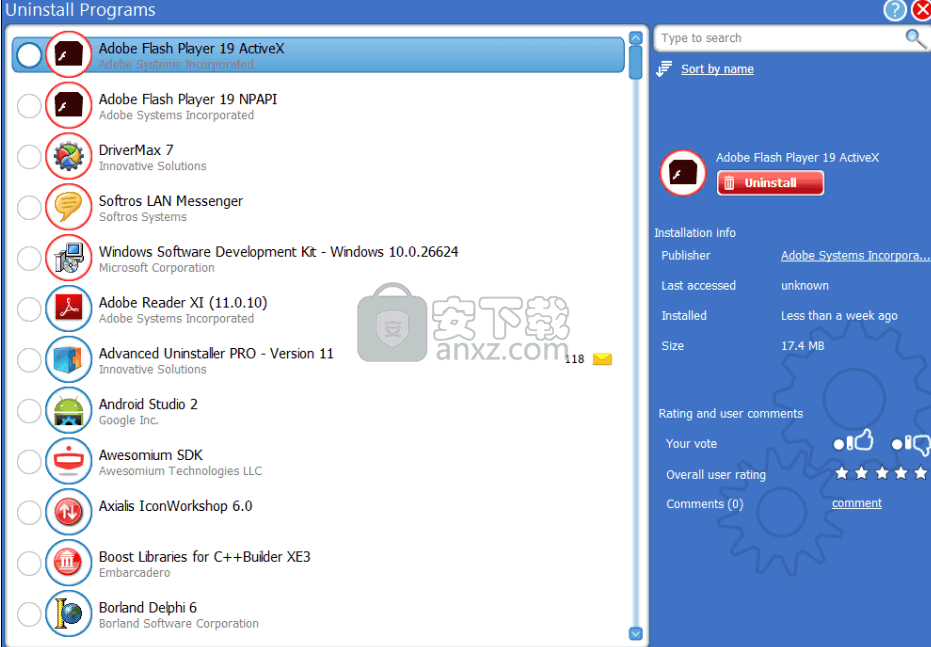Tick the Advanced Uninstaller PRO checkbox
This screenshot has height=647, width=931.
29,360
